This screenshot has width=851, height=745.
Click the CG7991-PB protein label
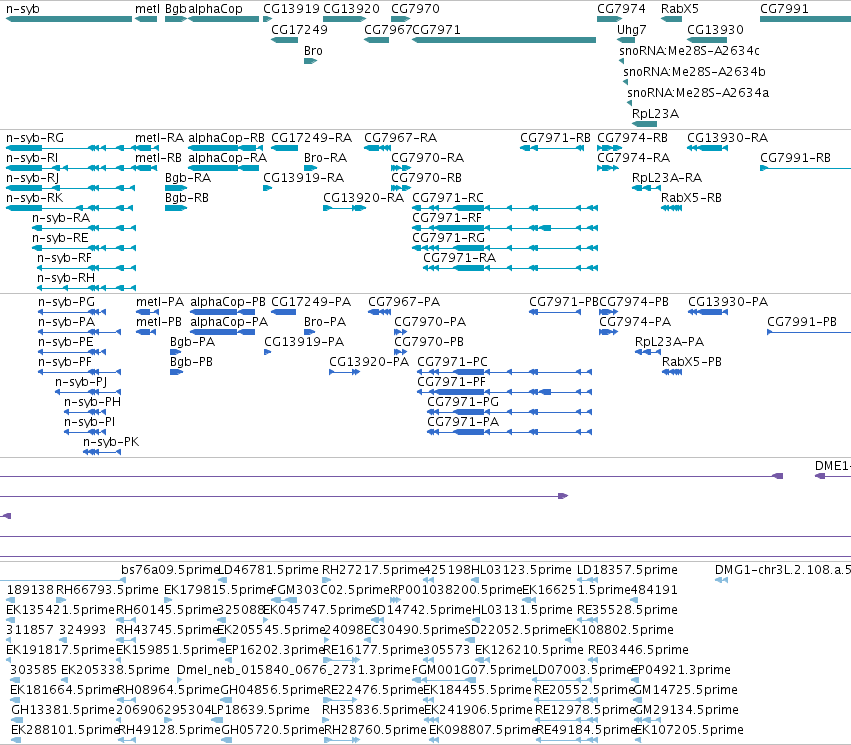pyautogui.click(x=802, y=322)
